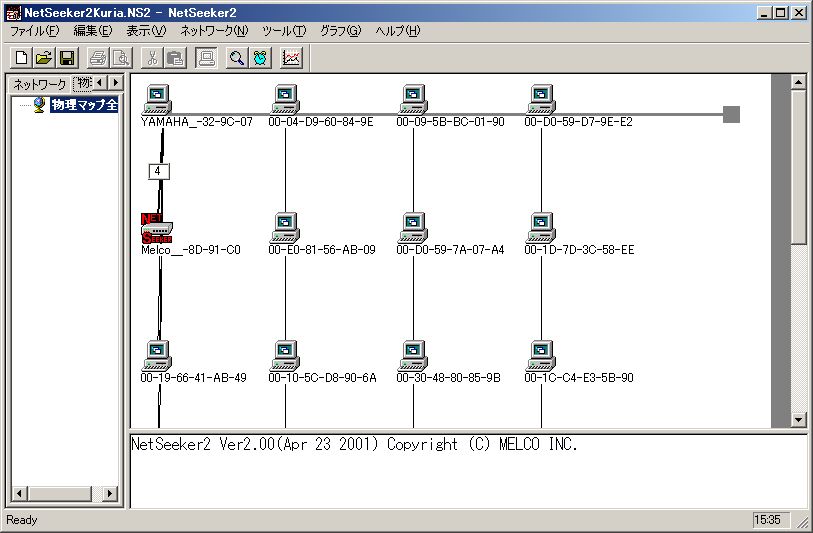Viewport: 813px width, 533px height.
Task: Click the YAMAHA_-32-9C-07 label text
Action: [197, 122]
